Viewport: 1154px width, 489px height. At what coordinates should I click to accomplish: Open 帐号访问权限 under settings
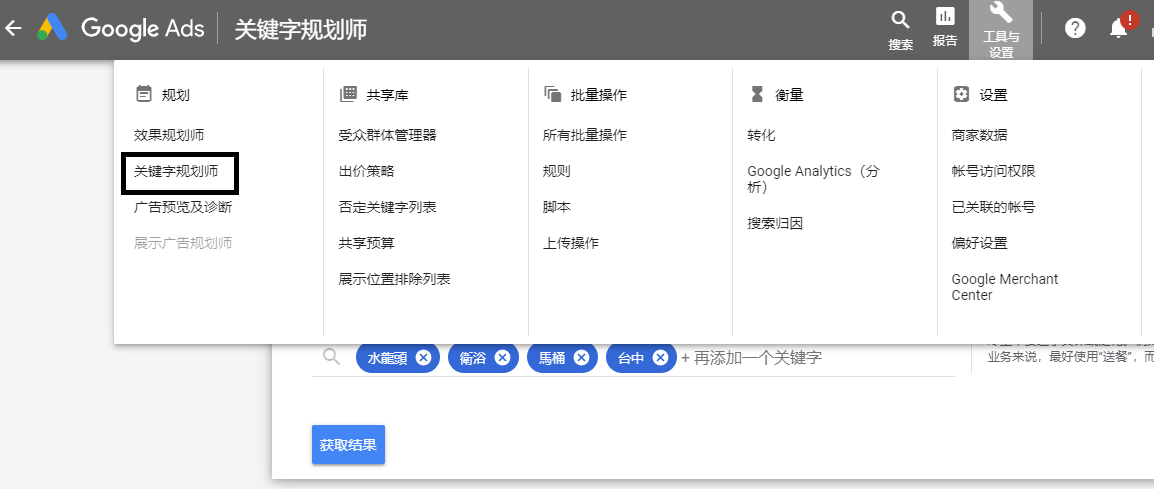tap(993, 171)
